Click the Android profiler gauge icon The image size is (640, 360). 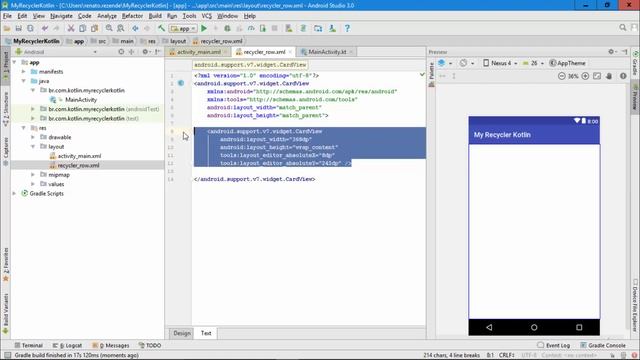[251, 28]
